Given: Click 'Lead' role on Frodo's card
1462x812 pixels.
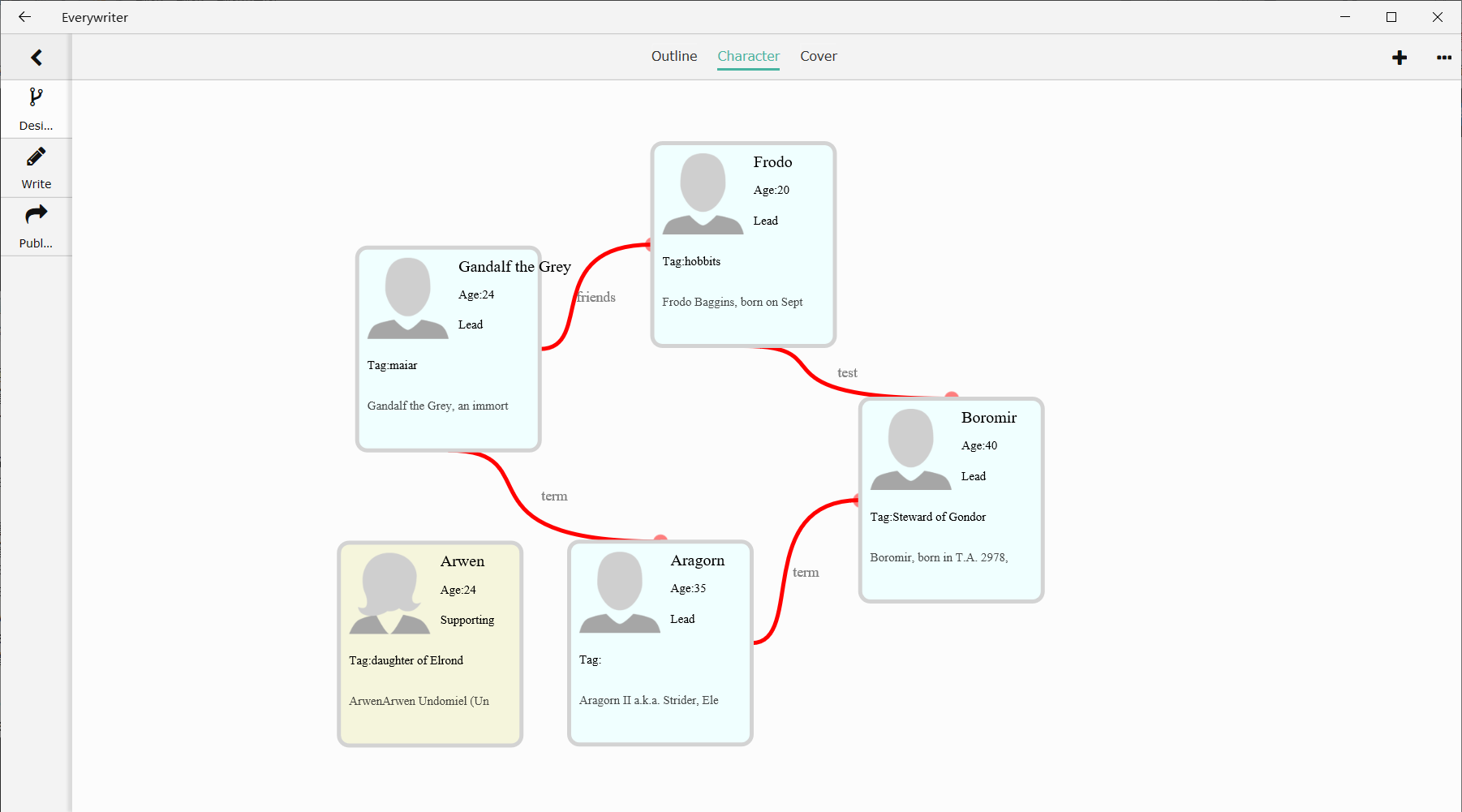Looking at the screenshot, I should coord(766,221).
